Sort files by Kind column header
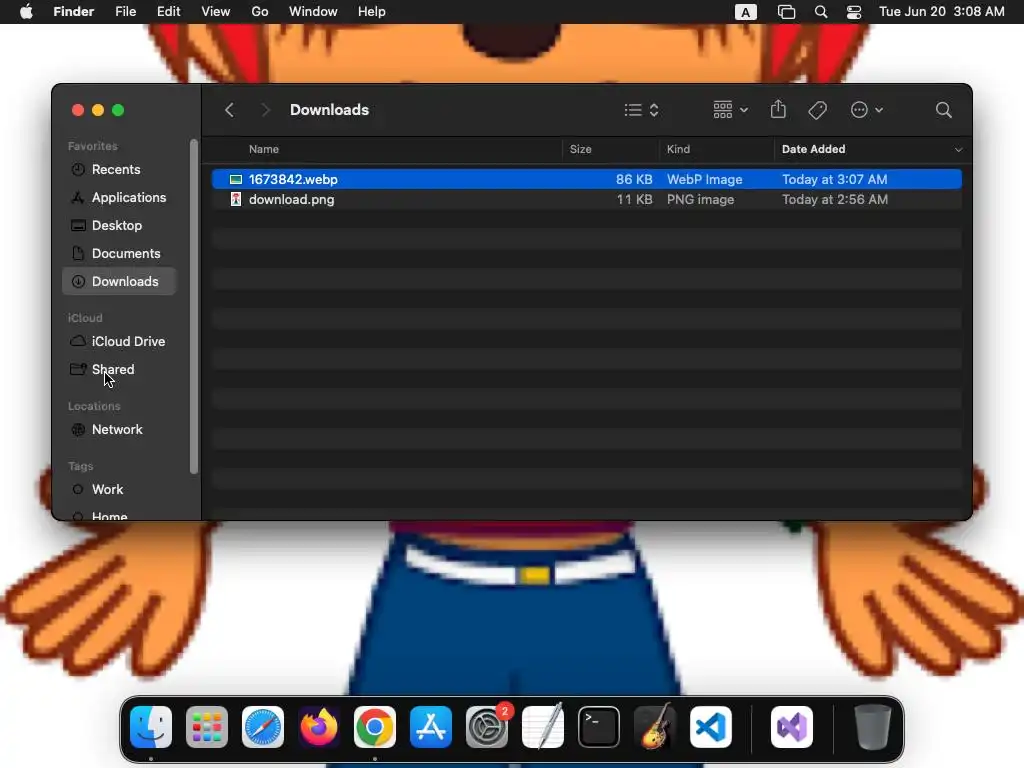Screen dimensions: 1024x768 click(678, 149)
